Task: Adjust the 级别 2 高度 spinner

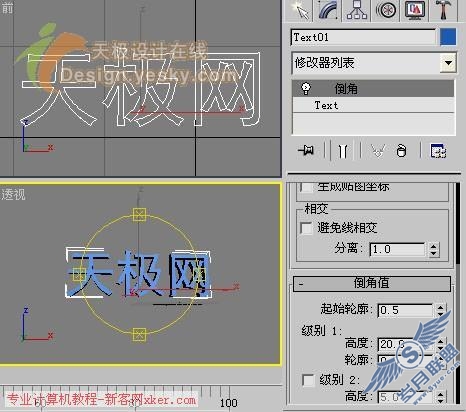Action: (441, 397)
